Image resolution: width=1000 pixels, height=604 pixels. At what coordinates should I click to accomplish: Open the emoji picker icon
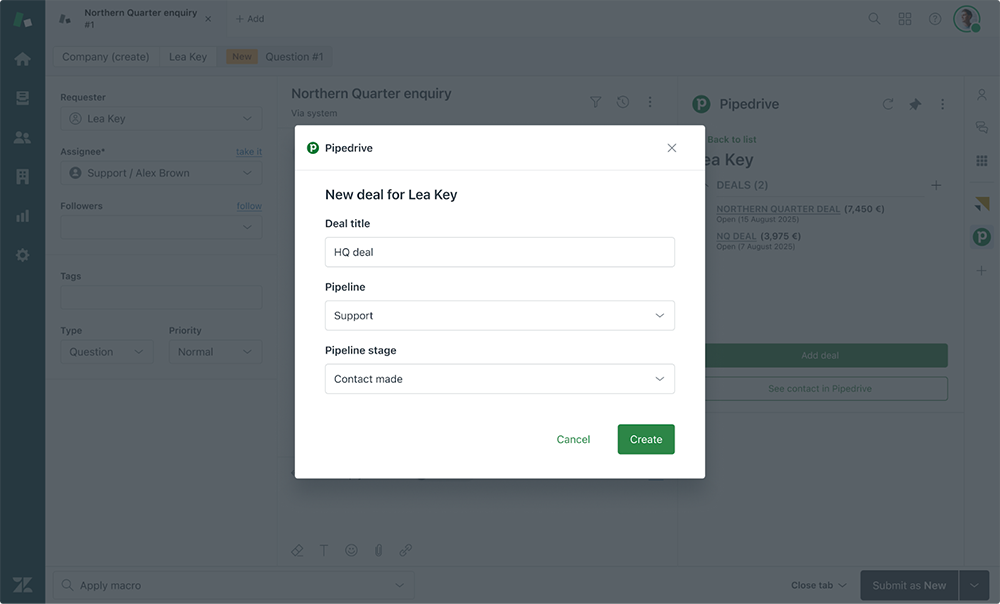pyautogui.click(x=351, y=550)
